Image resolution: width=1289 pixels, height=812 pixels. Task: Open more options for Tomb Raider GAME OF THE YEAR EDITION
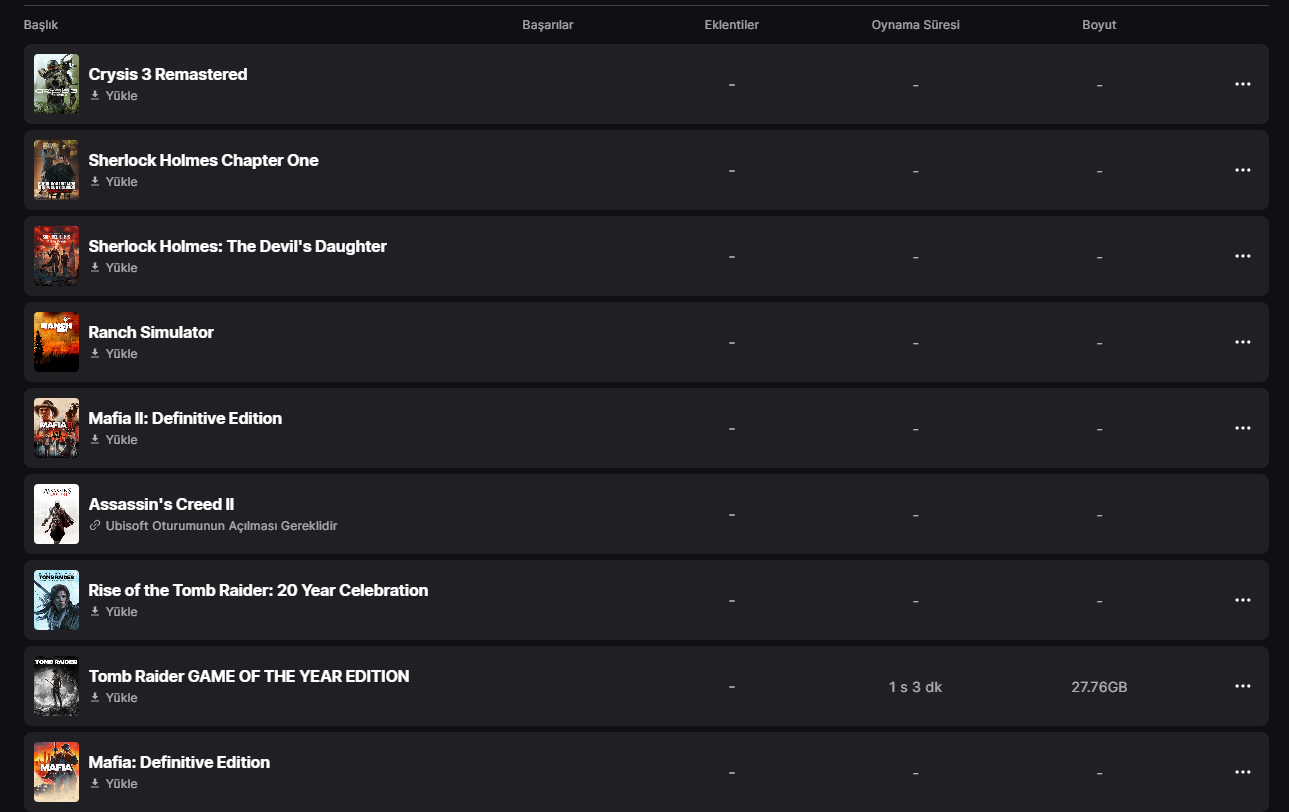click(x=1243, y=686)
